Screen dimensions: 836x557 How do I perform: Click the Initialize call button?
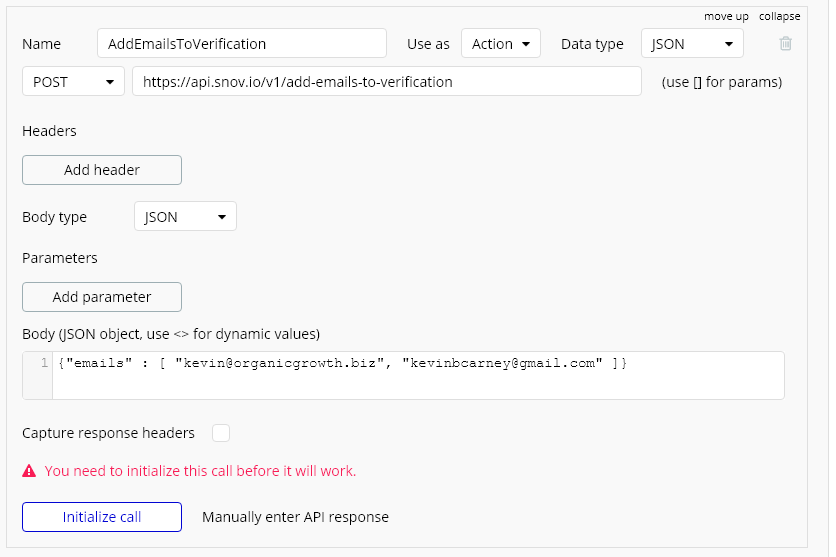pyautogui.click(x=102, y=517)
